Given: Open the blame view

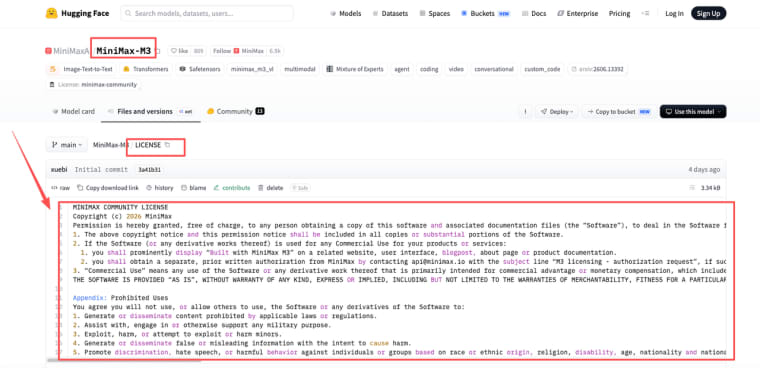Looking at the screenshot, I should [x=193, y=188].
